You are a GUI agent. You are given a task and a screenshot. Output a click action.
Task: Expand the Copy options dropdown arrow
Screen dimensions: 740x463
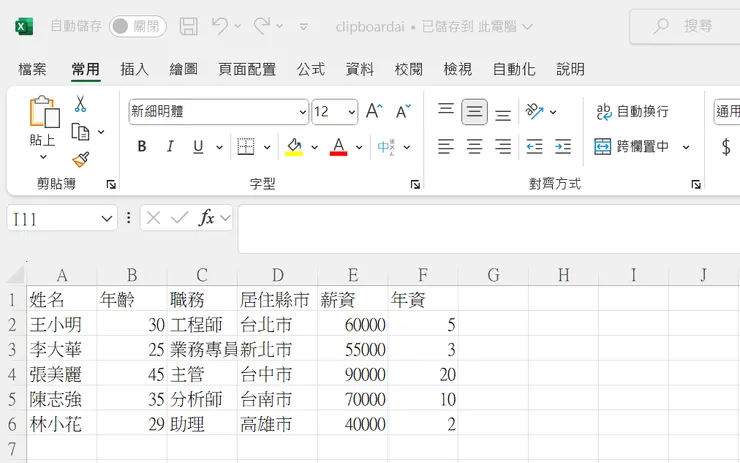point(101,132)
